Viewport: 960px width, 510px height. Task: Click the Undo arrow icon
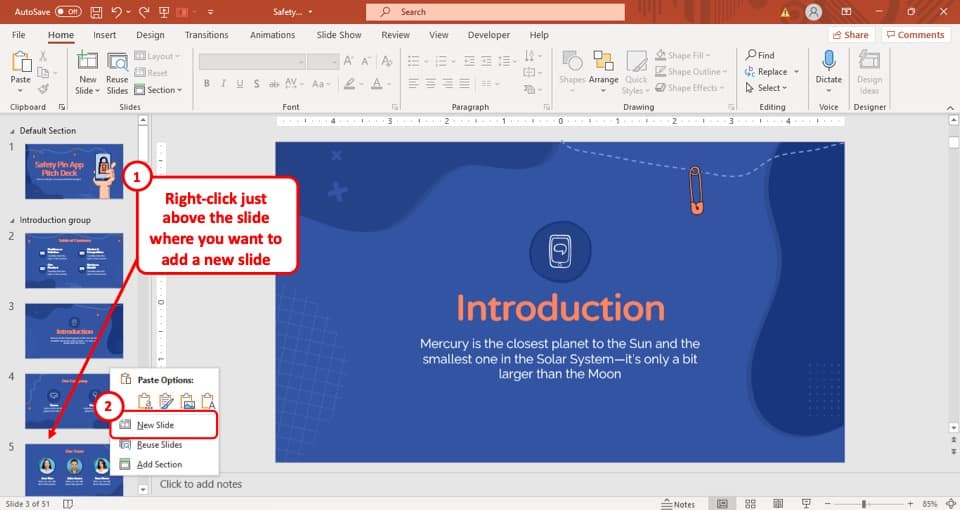pos(116,12)
